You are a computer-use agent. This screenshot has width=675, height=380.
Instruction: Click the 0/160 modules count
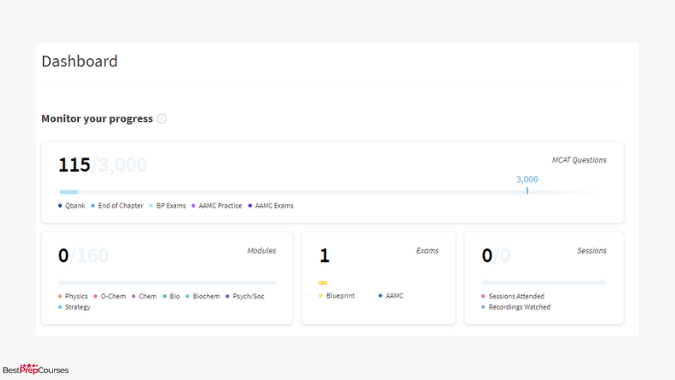click(83, 256)
